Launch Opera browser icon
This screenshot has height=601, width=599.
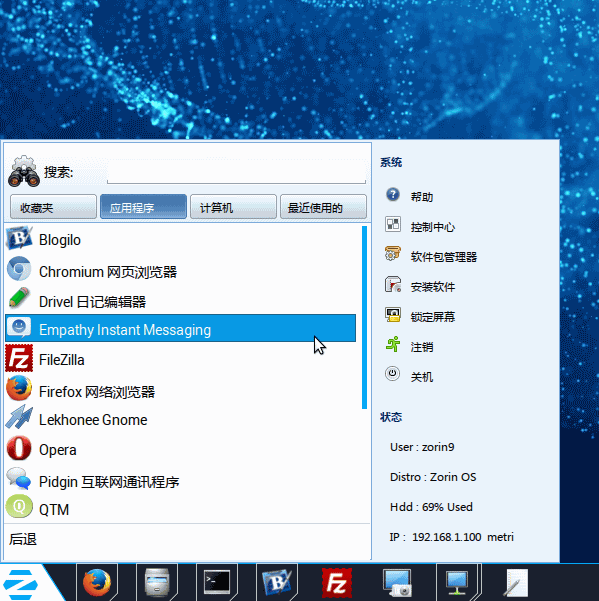[x=19, y=448]
